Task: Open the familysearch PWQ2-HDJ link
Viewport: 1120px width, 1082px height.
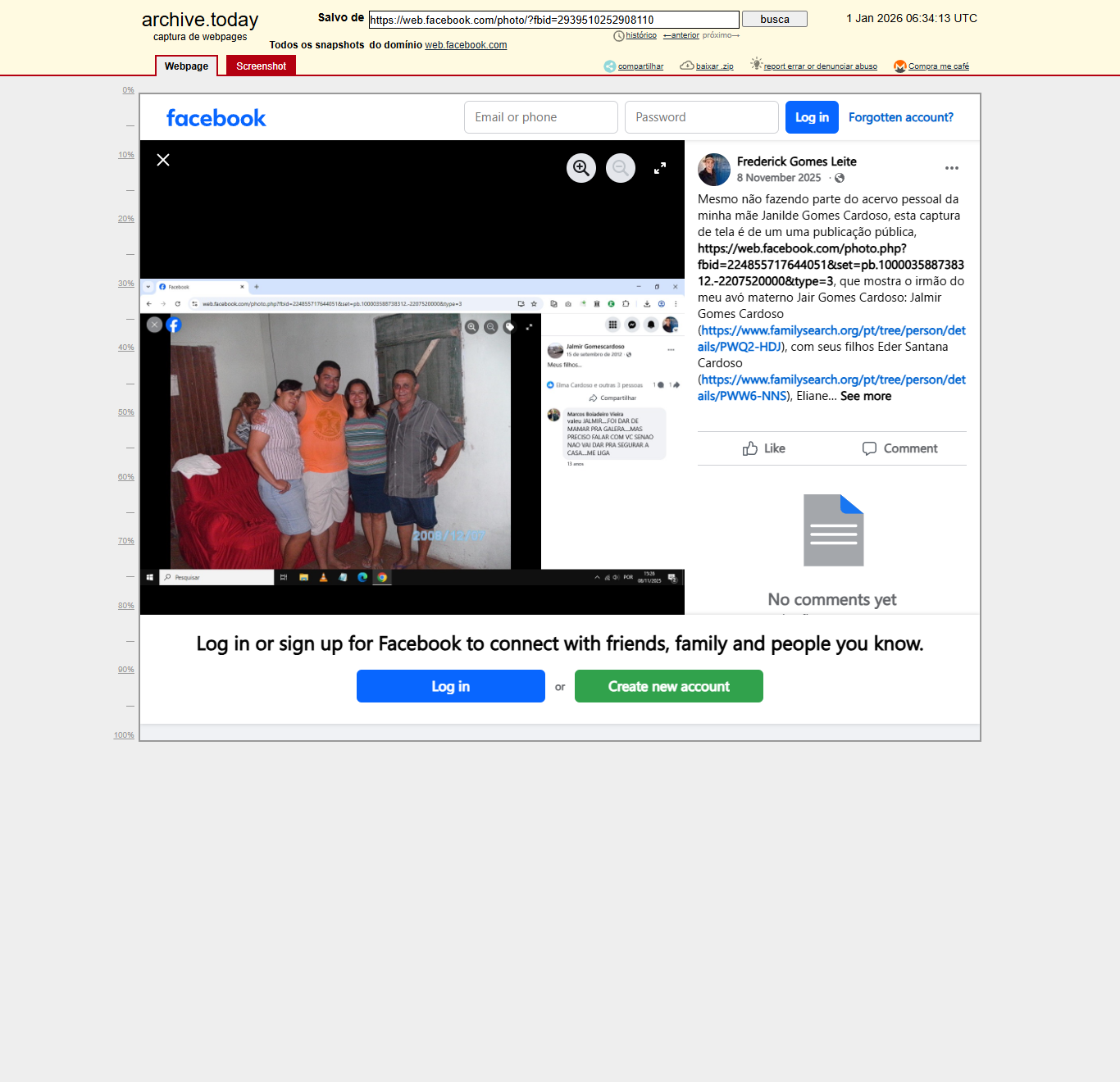Action: click(832, 339)
